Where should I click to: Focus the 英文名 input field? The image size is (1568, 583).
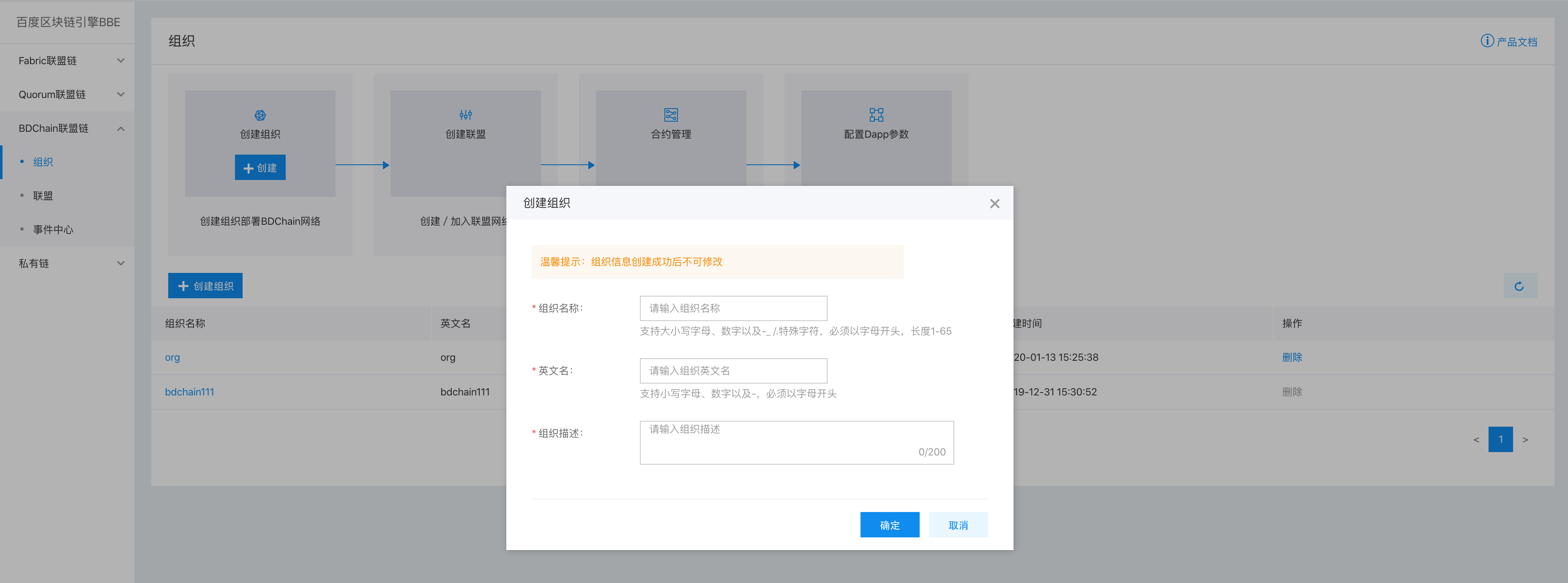pos(733,371)
